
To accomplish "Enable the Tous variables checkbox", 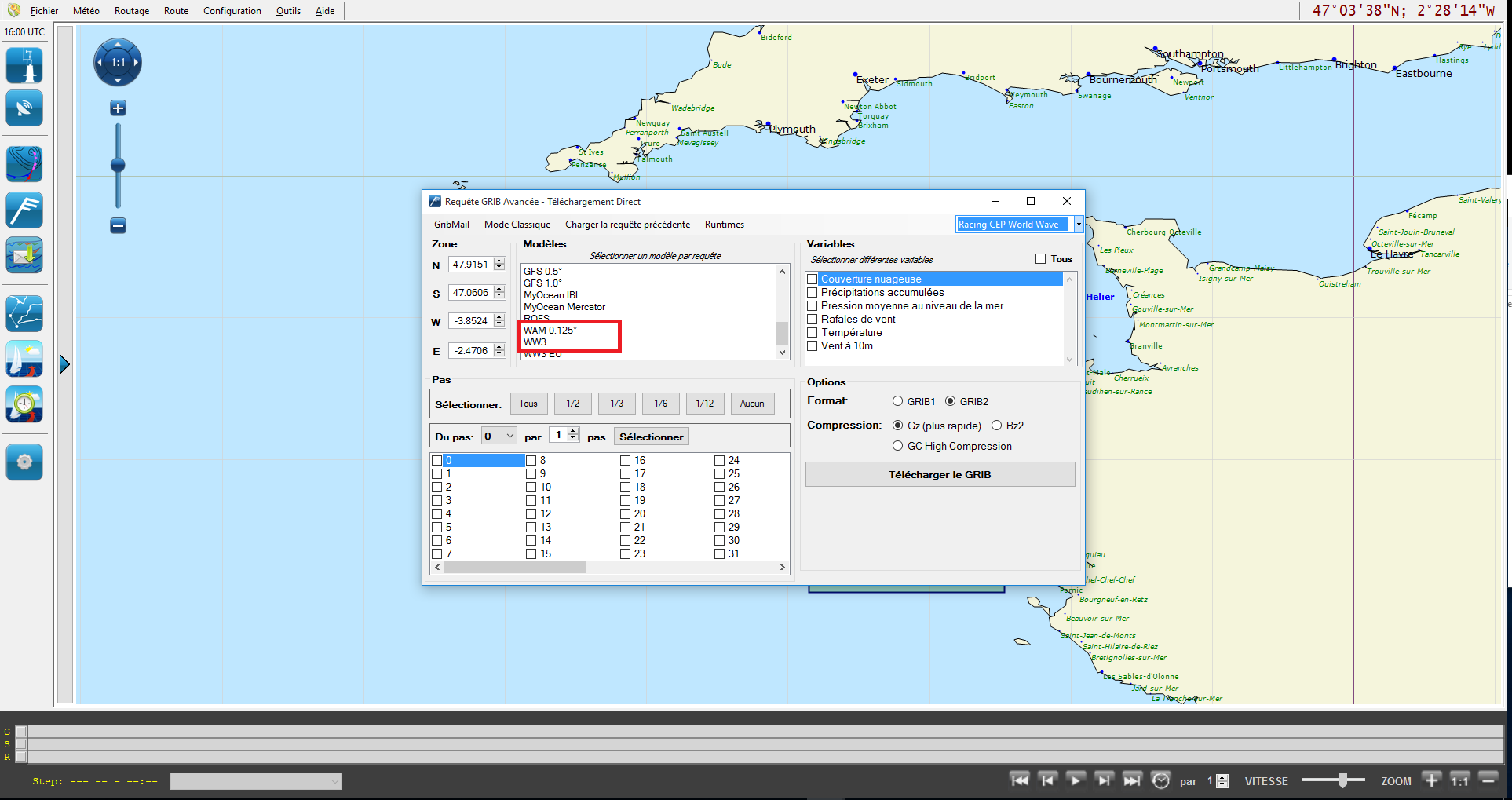I will point(1040,259).
